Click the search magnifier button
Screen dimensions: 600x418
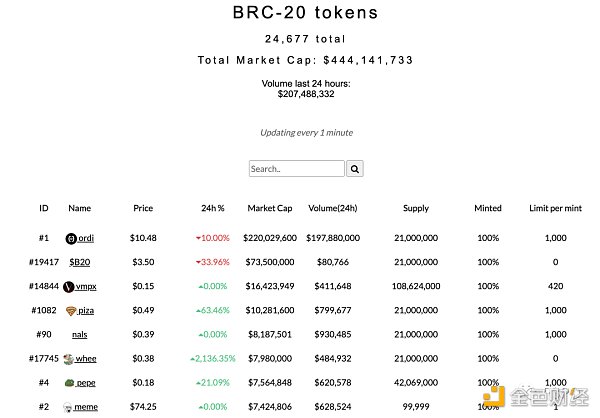coord(355,169)
